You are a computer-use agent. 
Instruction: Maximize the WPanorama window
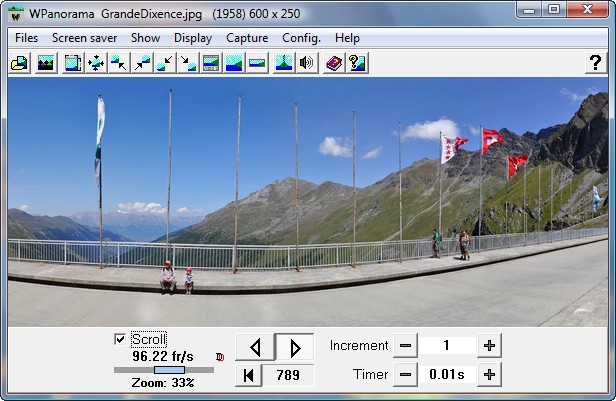coord(554,9)
